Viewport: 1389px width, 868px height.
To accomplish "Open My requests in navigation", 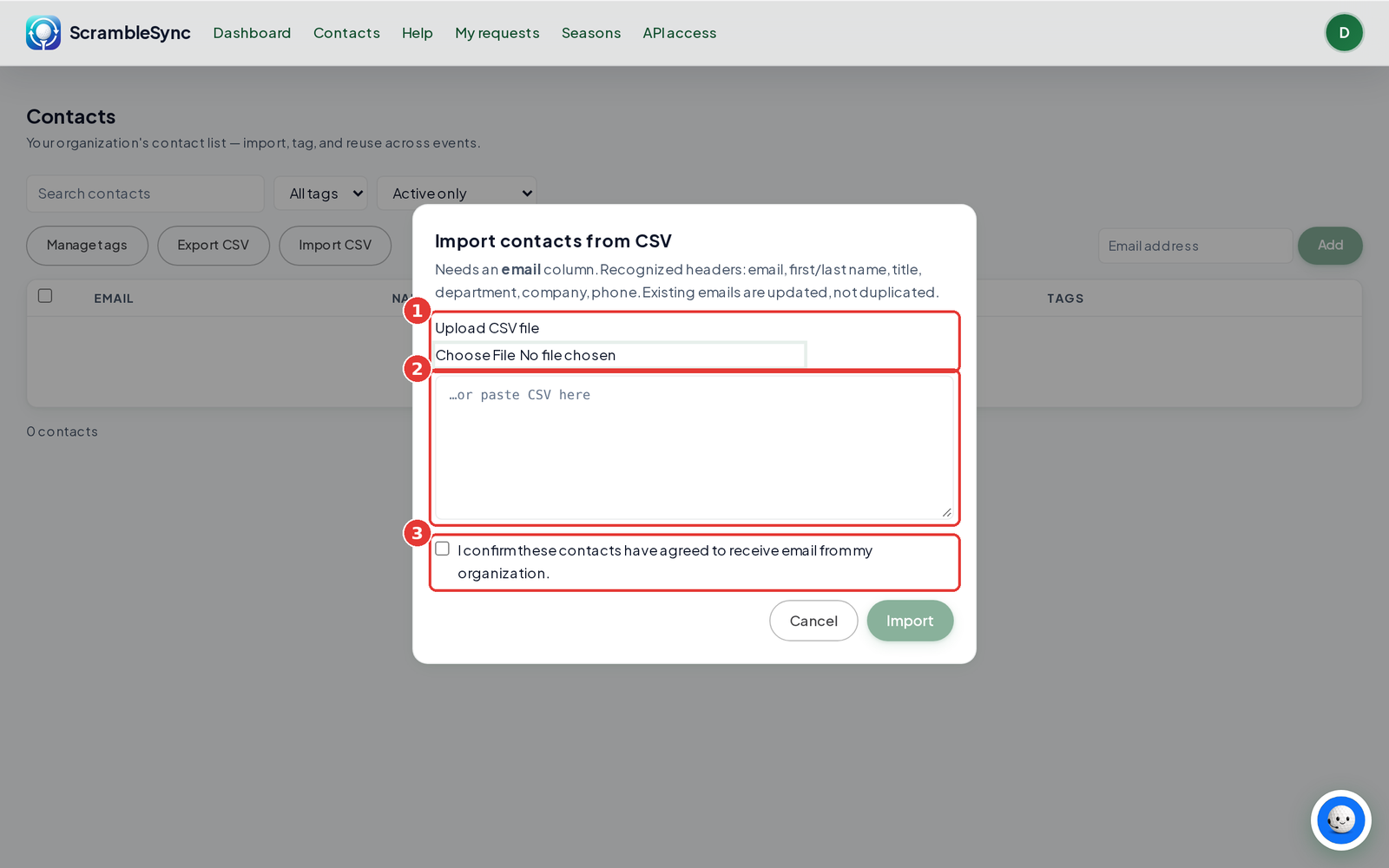I will click(x=497, y=33).
